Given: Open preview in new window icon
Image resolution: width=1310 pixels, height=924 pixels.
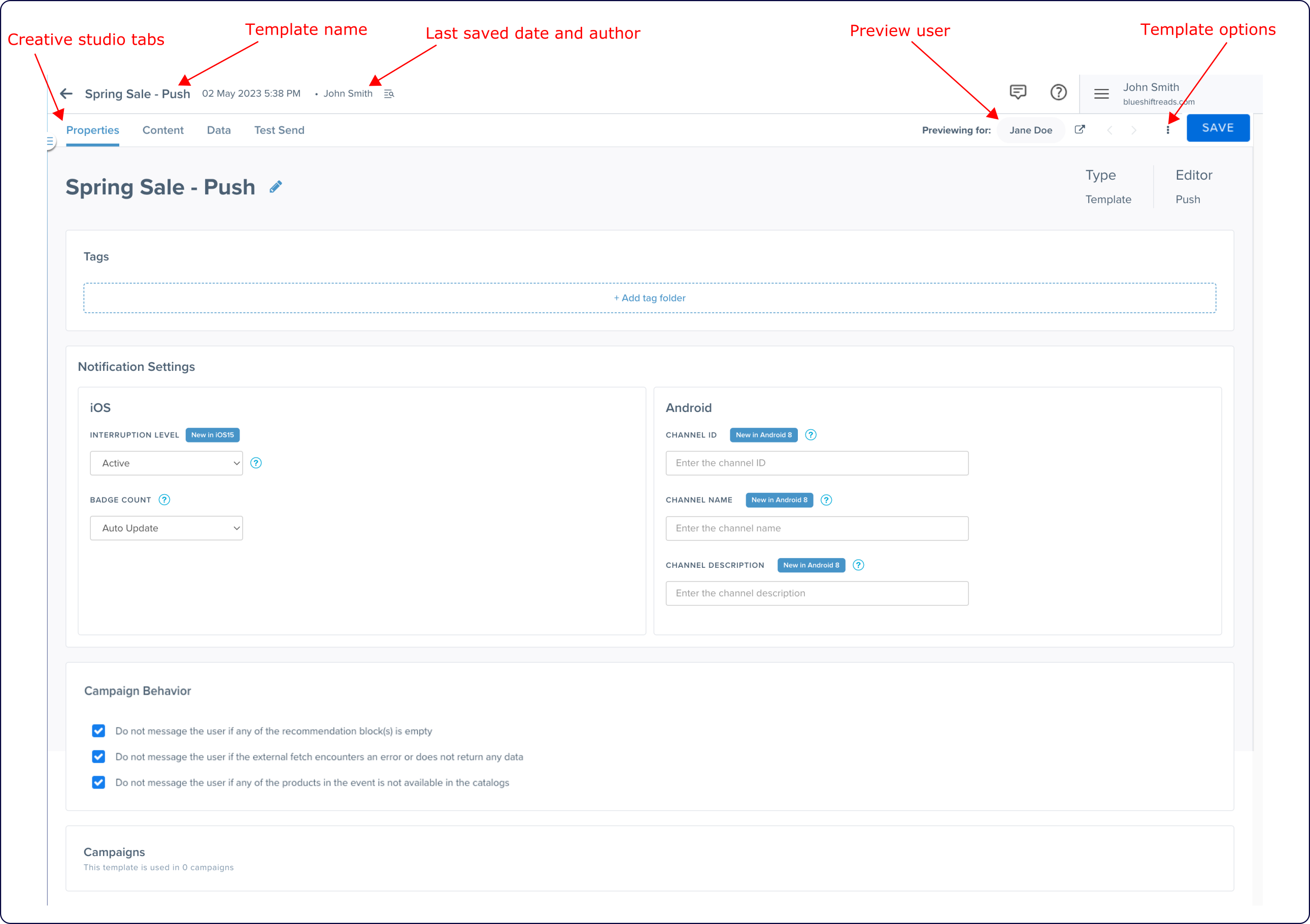Looking at the screenshot, I should [x=1080, y=129].
